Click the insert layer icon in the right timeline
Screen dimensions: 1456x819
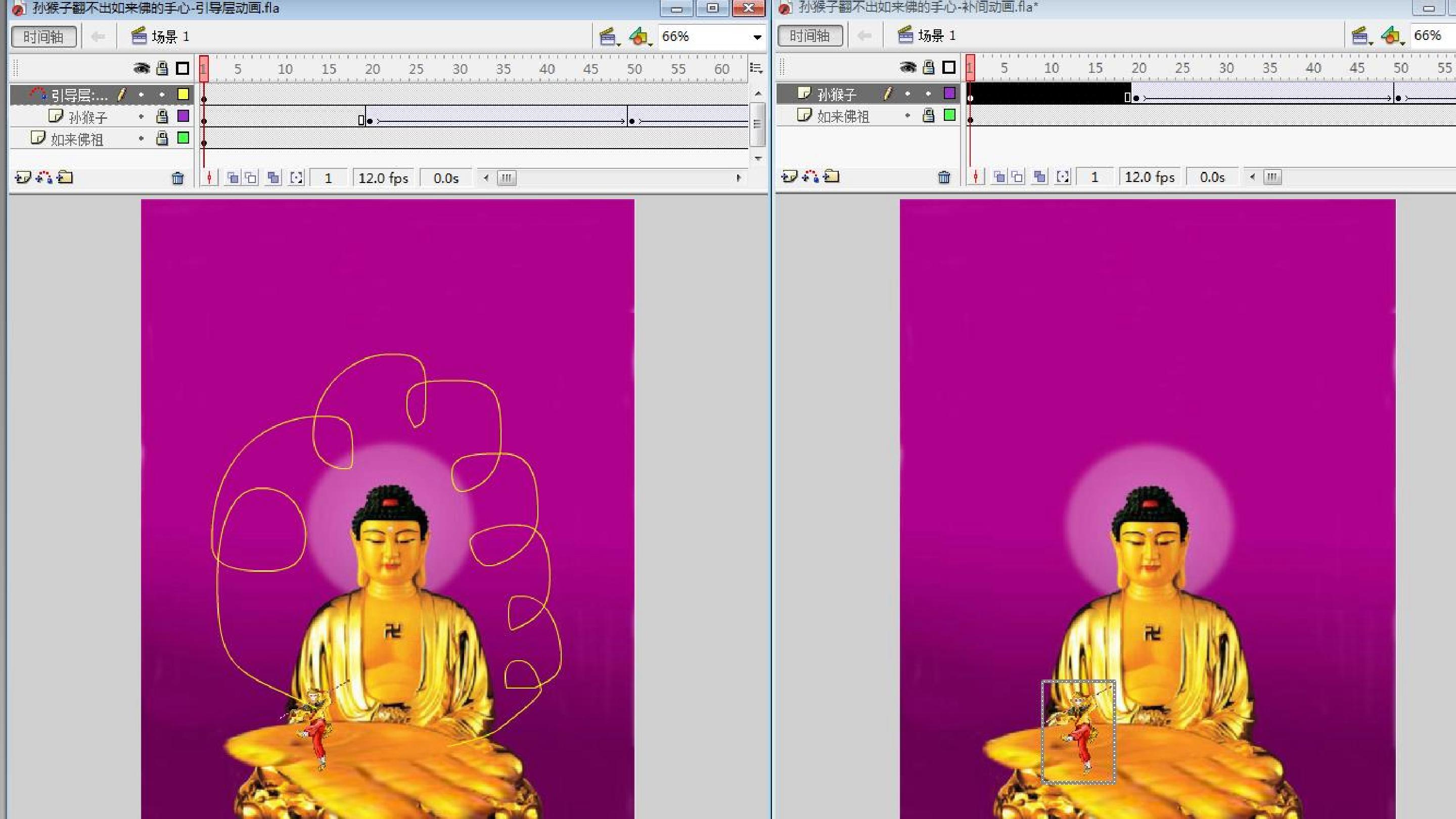(789, 176)
